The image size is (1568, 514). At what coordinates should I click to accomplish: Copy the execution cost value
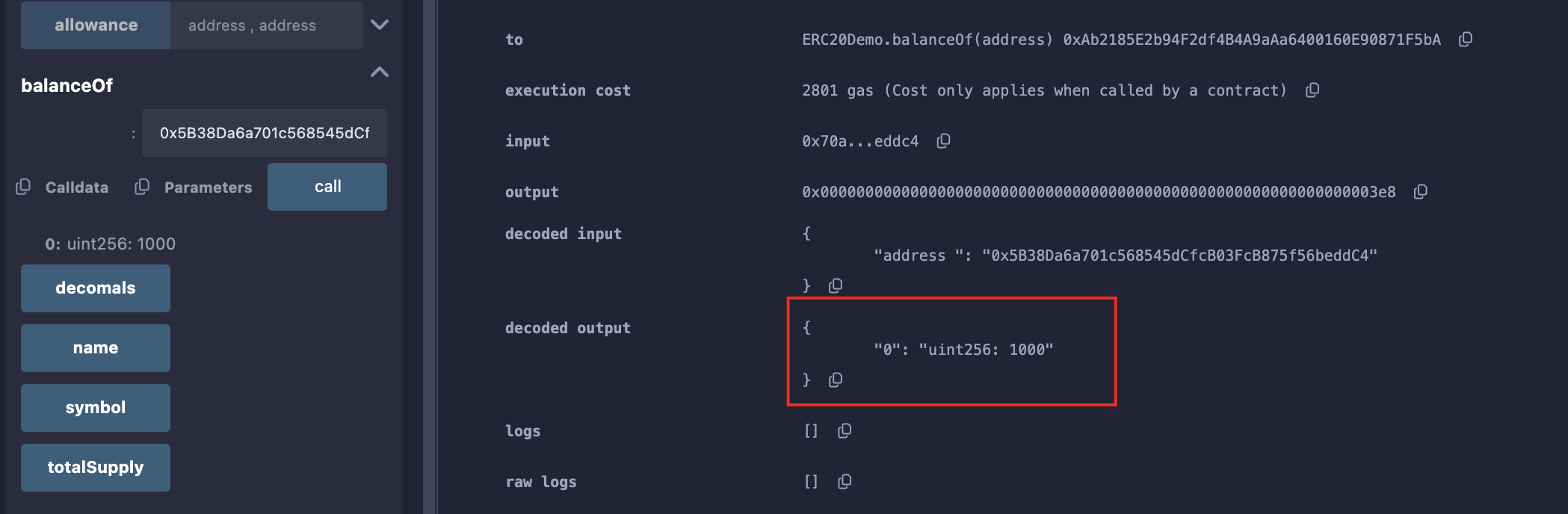(1312, 90)
